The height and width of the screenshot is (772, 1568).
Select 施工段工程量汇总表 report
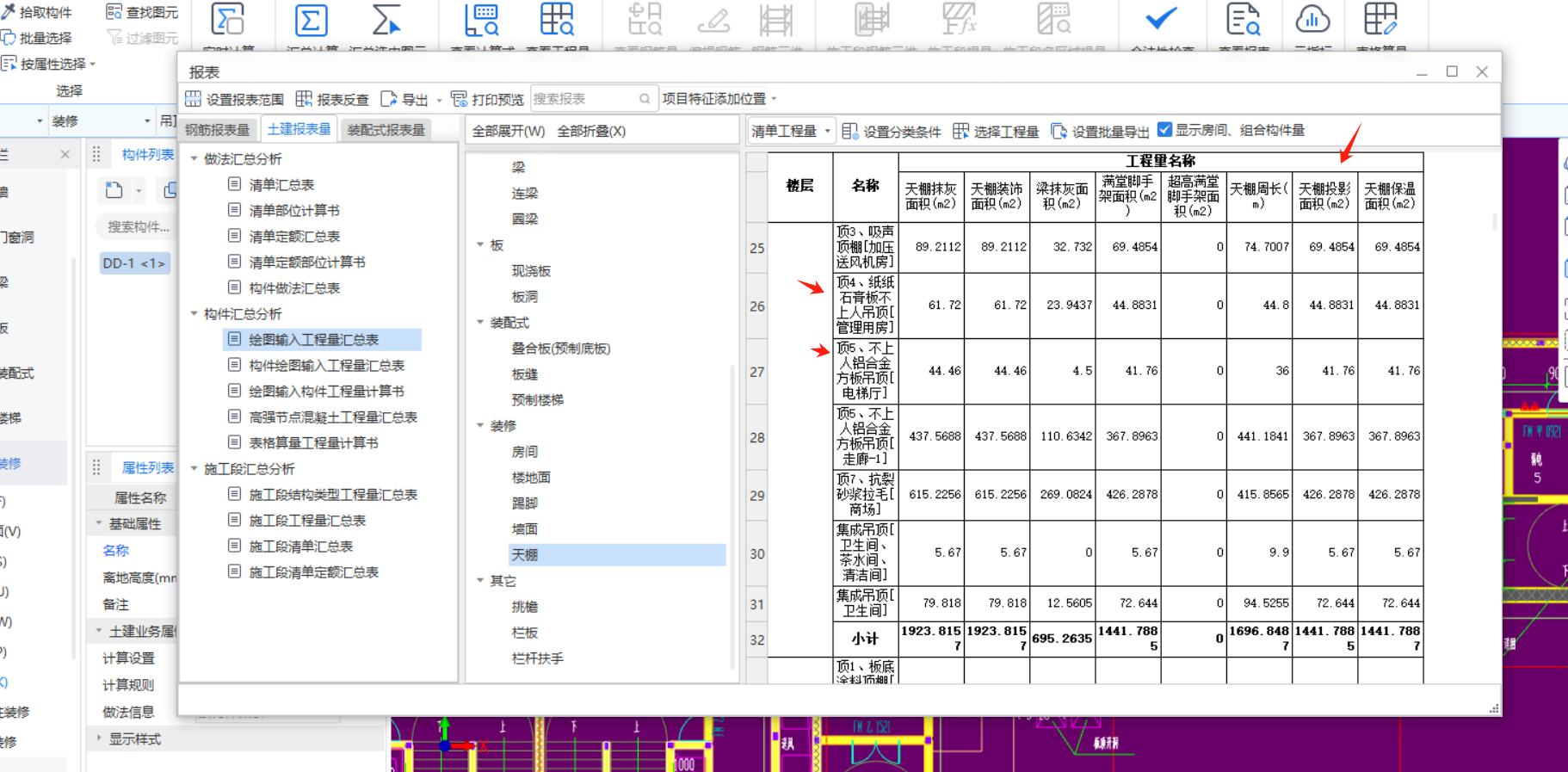[307, 520]
